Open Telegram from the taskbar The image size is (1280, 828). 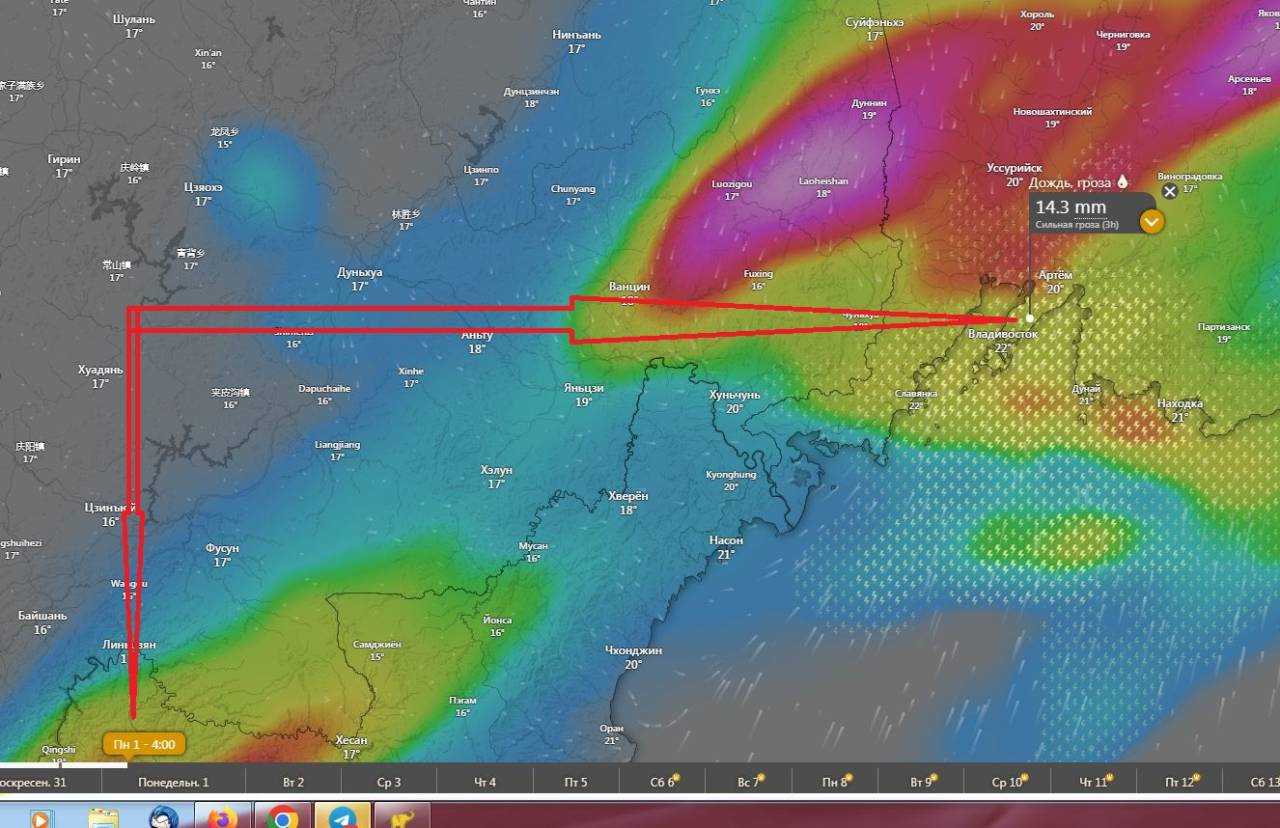[x=343, y=817]
